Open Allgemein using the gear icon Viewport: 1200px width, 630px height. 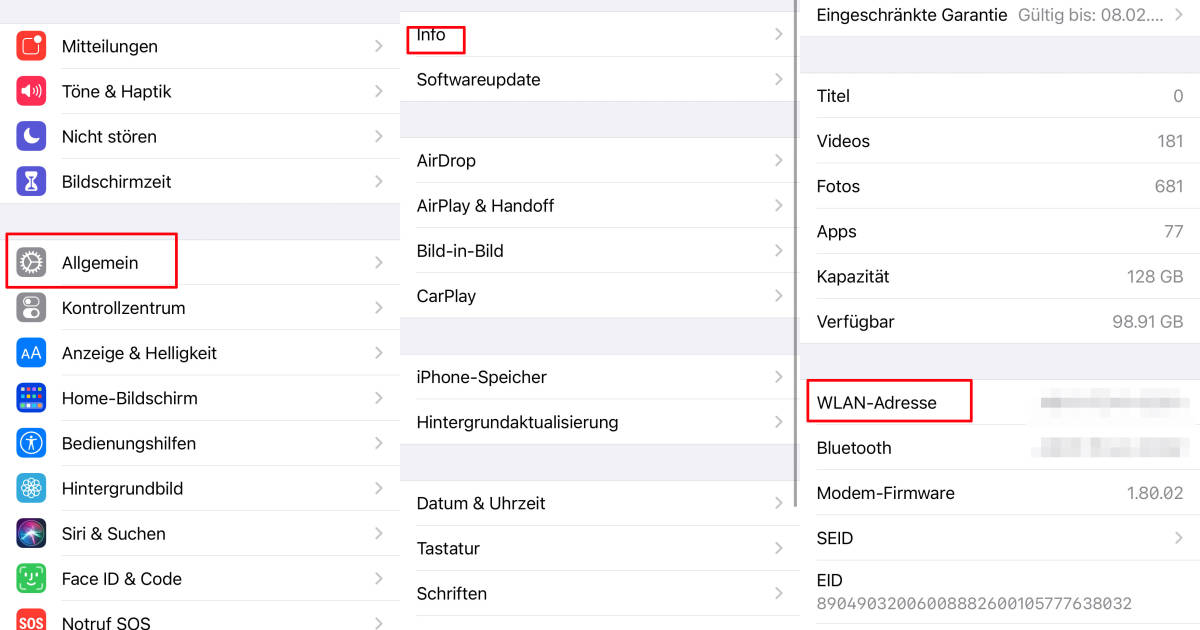click(x=31, y=262)
